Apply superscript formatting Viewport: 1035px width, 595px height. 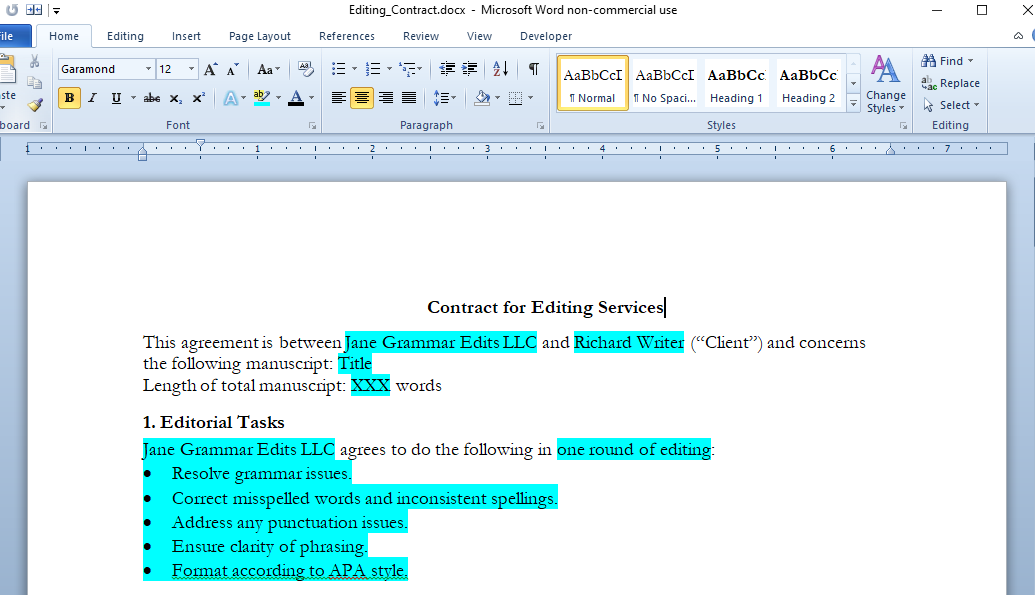pos(198,98)
